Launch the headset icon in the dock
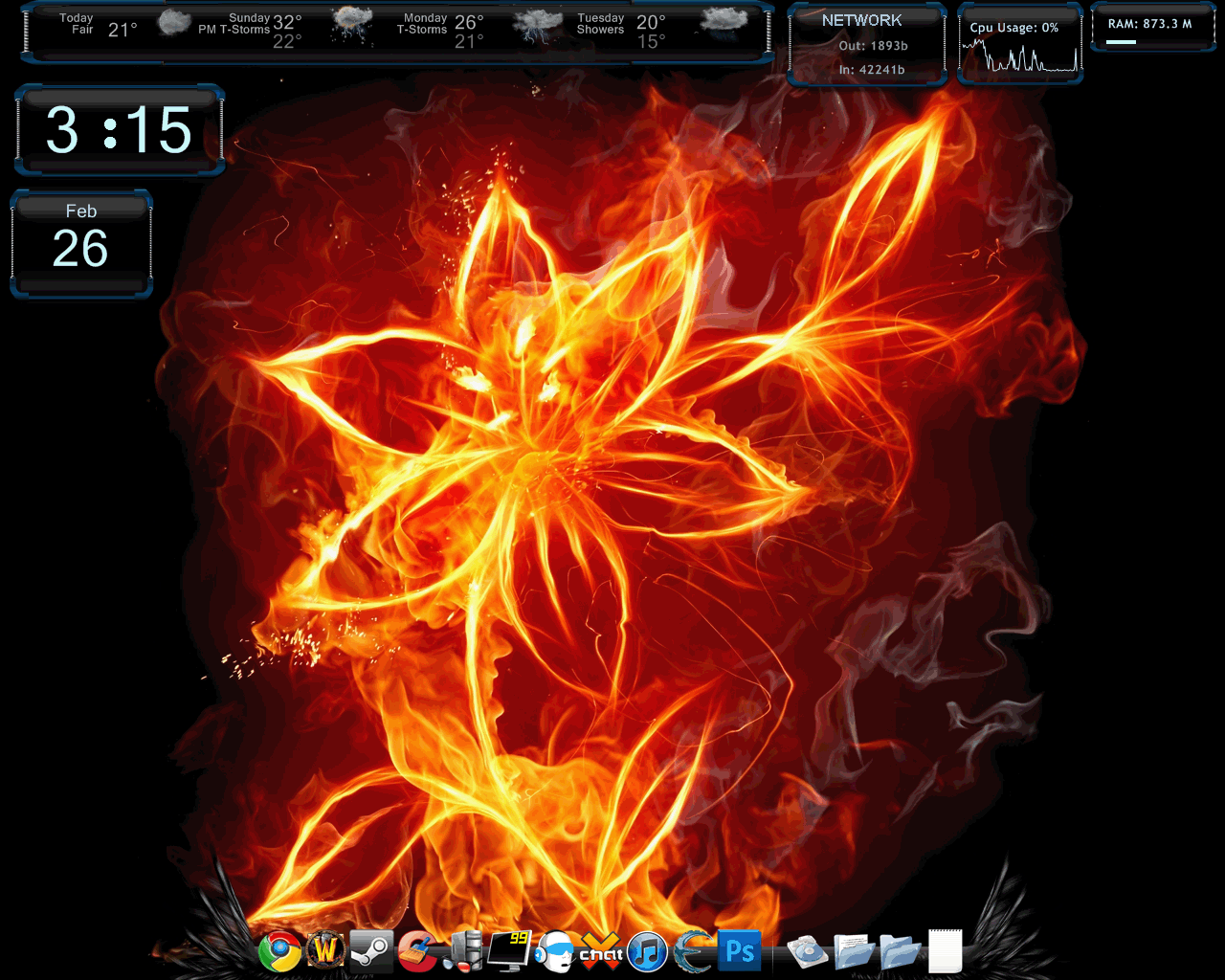The image size is (1225, 980). (555, 951)
